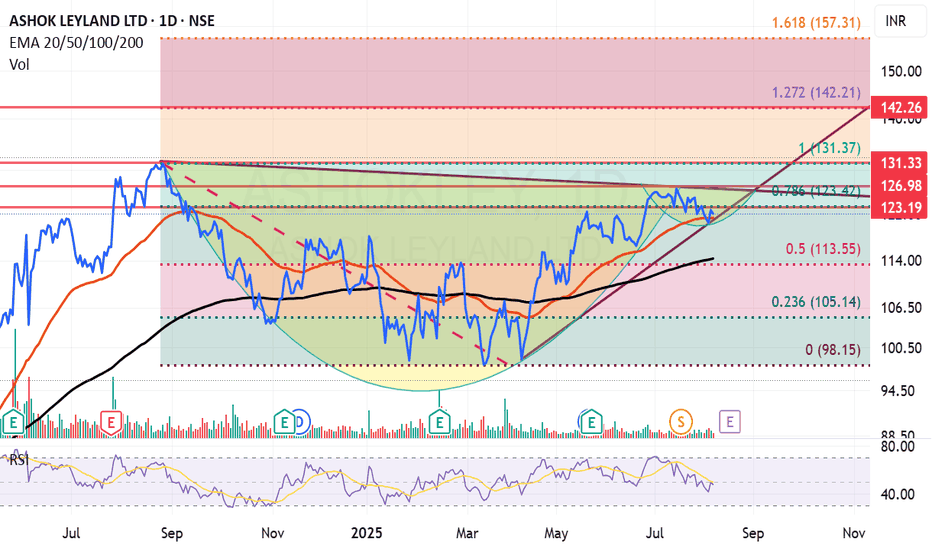Select the RSI indicator label
Screen dimensions: 932x550
[x=18, y=460]
